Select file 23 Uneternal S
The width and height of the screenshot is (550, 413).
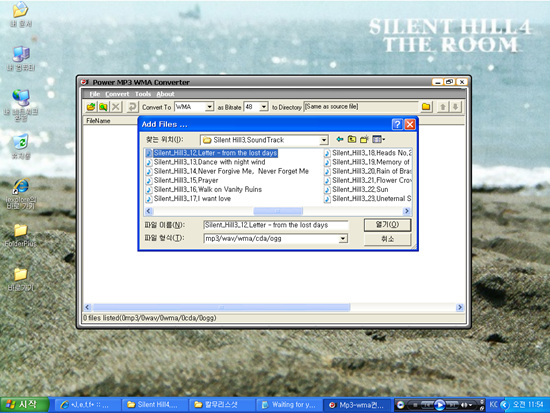coord(368,199)
